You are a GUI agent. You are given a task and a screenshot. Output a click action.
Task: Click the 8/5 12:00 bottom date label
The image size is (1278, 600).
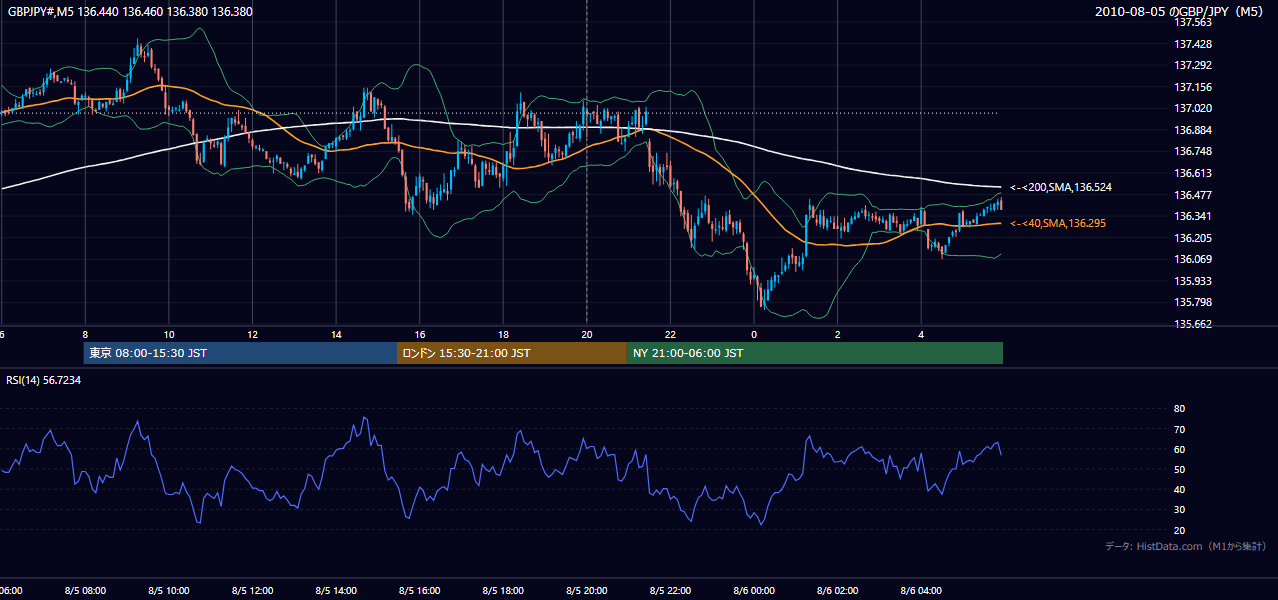tap(253, 591)
